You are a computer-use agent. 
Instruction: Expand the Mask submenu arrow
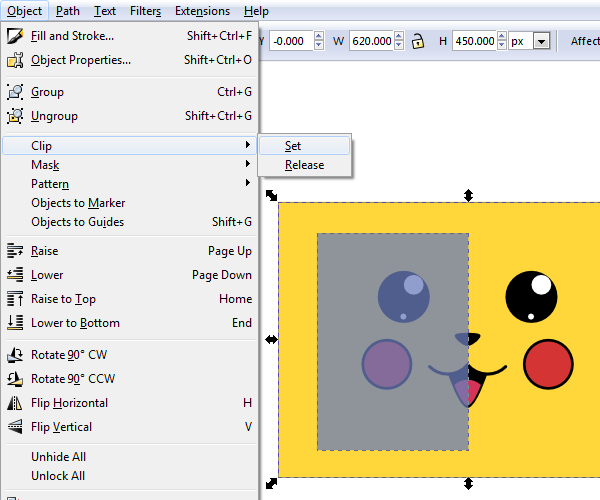pyautogui.click(x=248, y=164)
